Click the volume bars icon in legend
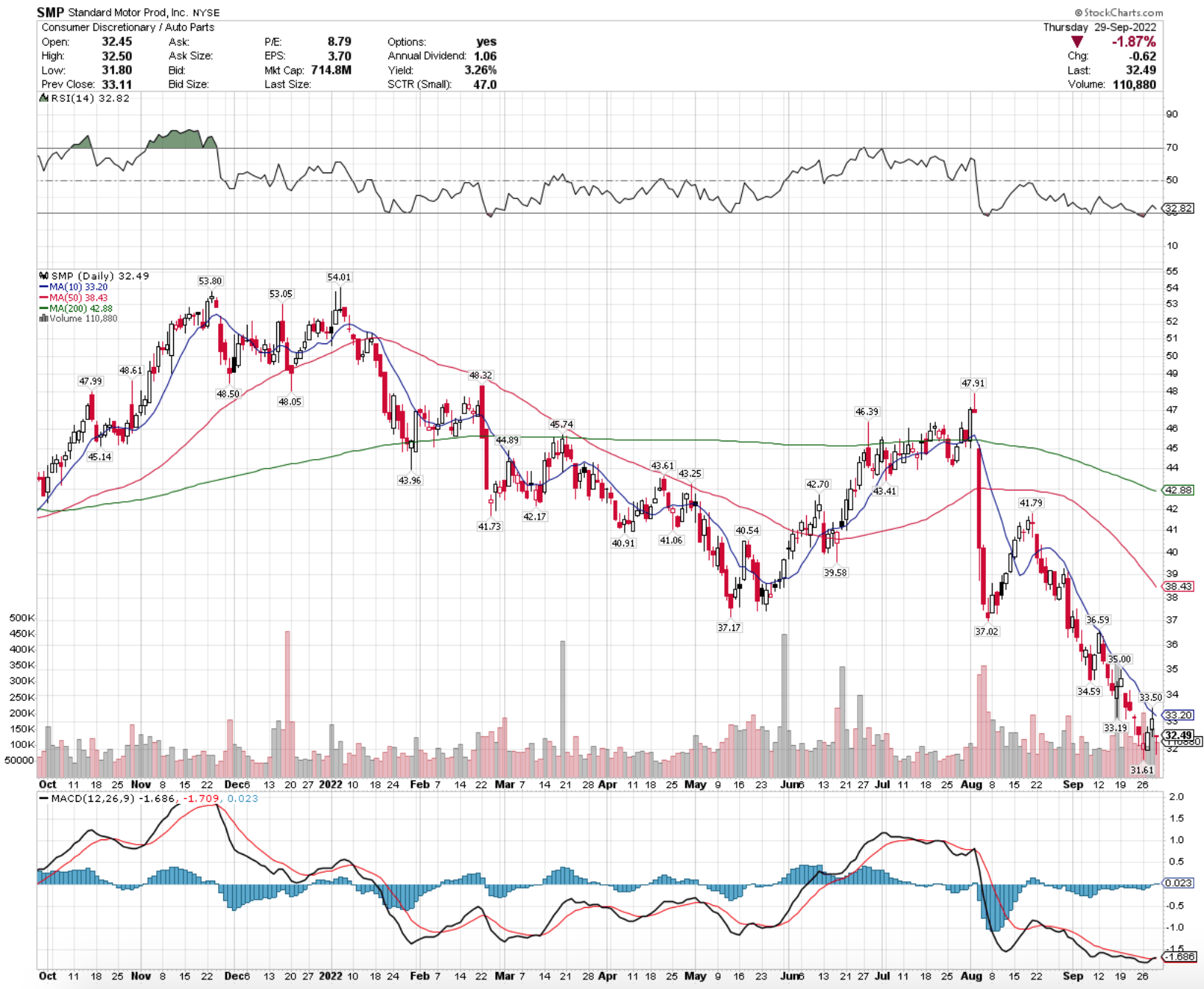1204x989 pixels. pos(43,318)
